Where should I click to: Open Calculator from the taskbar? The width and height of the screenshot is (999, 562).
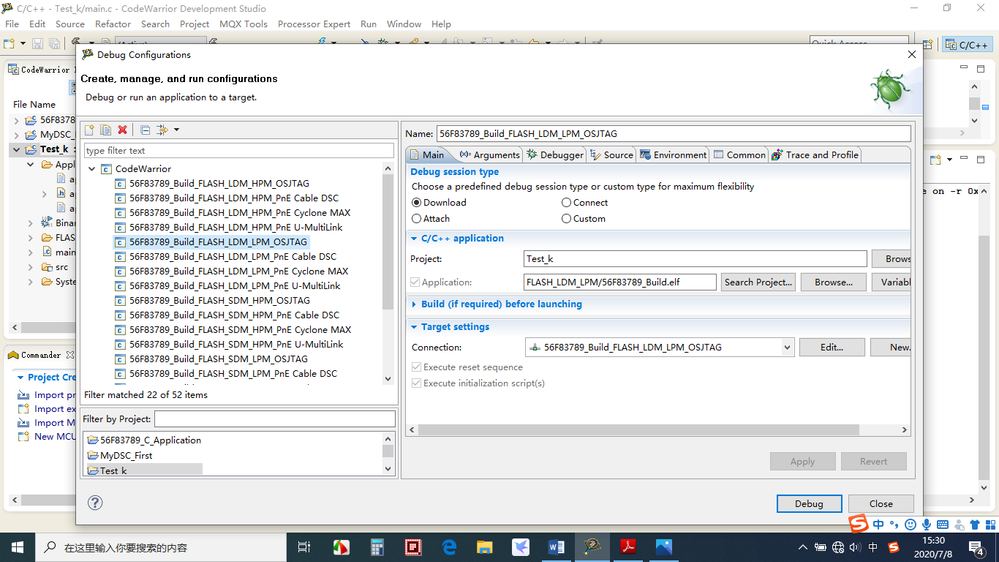(377, 547)
